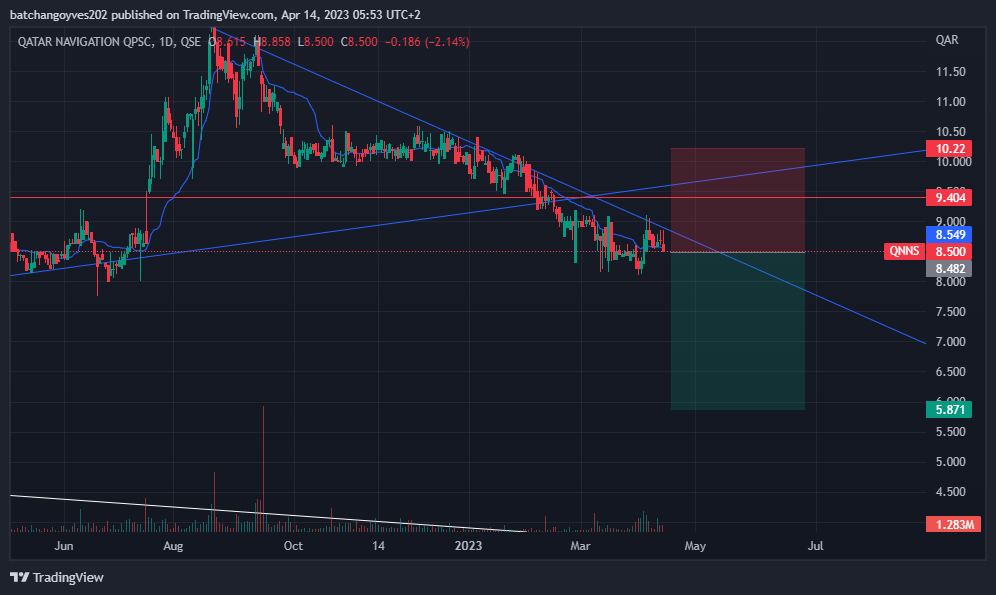Click the close value C8.500
Viewport: 996px width, 595px height.
[x=359, y=42]
